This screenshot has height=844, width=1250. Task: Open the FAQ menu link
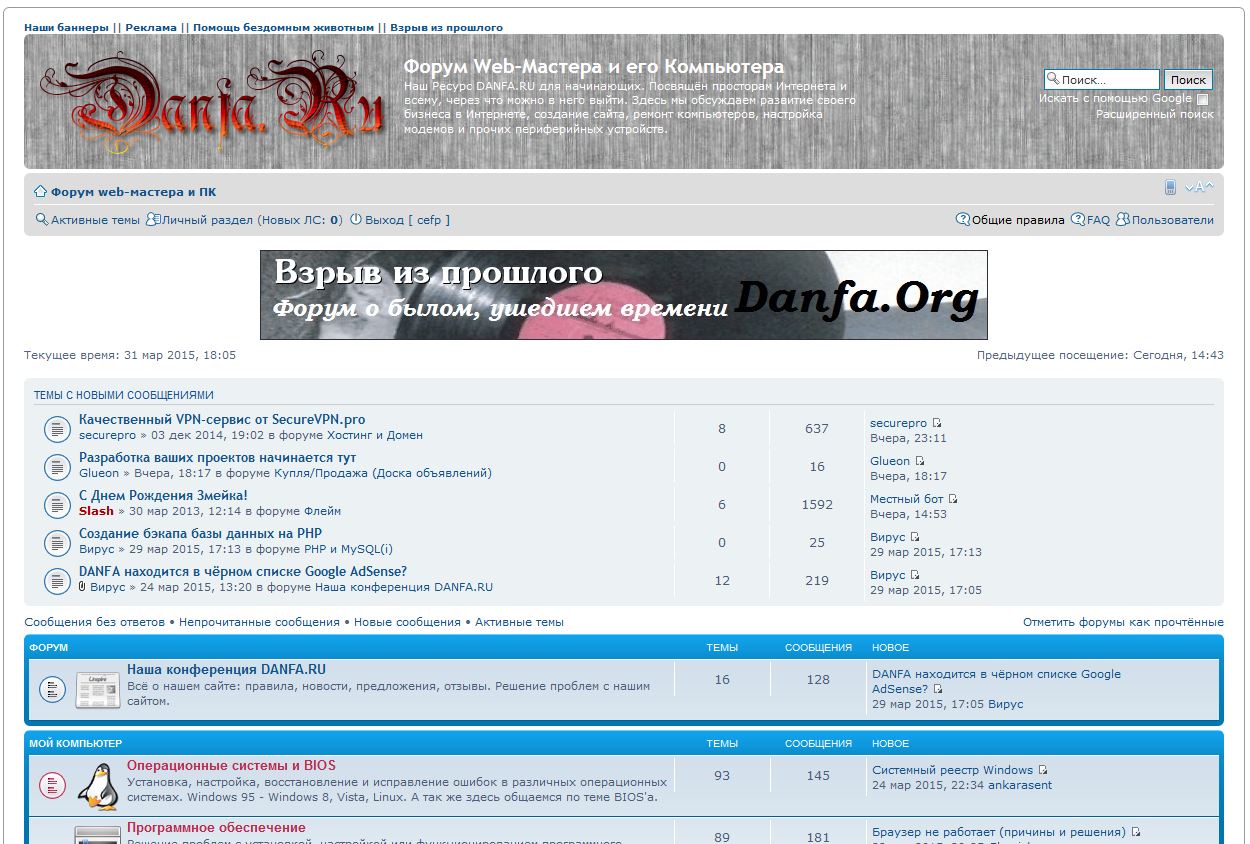tap(1098, 220)
